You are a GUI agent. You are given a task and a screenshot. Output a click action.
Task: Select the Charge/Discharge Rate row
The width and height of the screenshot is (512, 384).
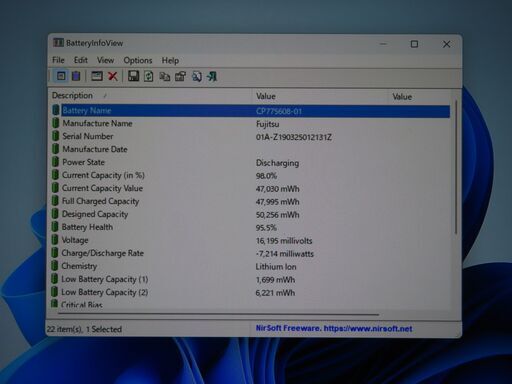pos(251,253)
